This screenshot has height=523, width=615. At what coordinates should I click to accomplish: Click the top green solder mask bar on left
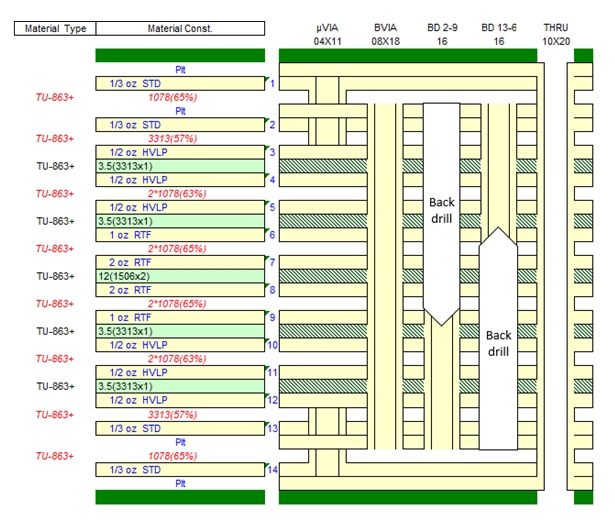[180, 56]
